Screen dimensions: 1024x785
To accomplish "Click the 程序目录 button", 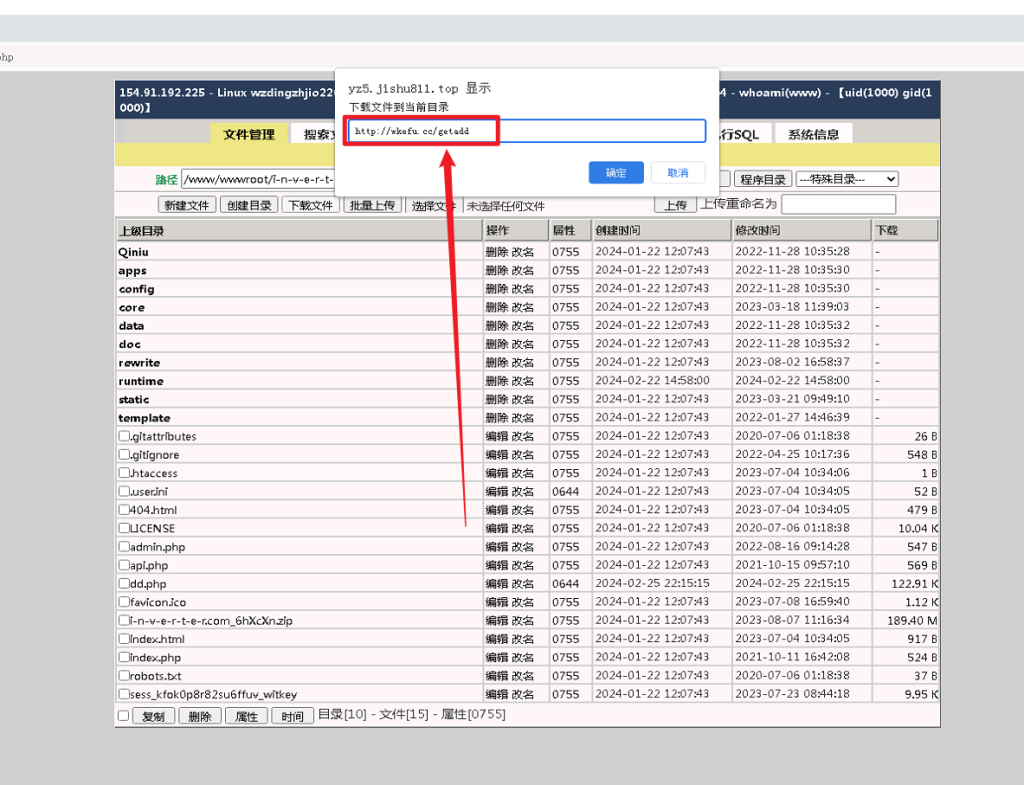I will tap(762, 179).
